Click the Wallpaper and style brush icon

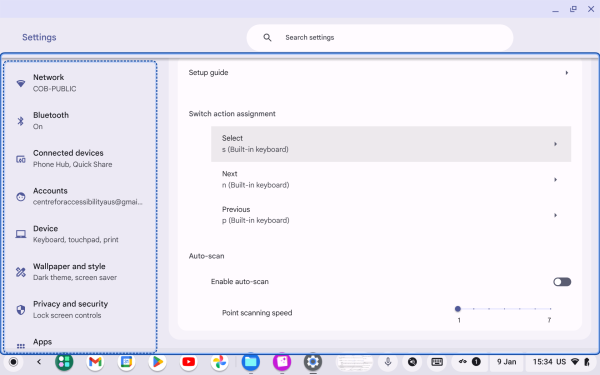(x=21, y=272)
